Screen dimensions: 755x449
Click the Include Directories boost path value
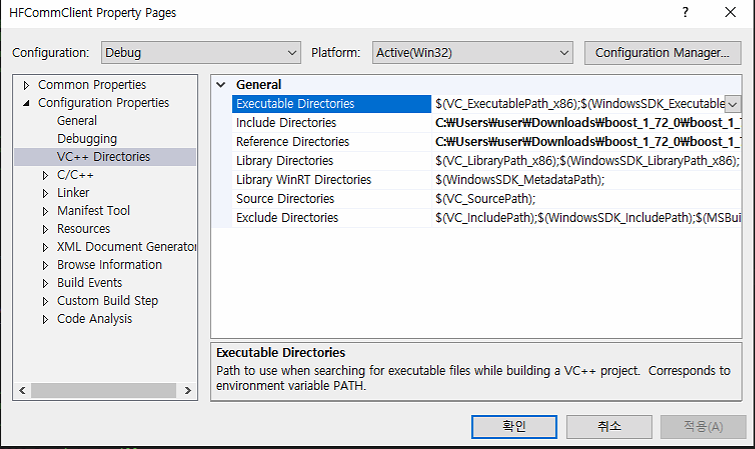tap(586, 123)
